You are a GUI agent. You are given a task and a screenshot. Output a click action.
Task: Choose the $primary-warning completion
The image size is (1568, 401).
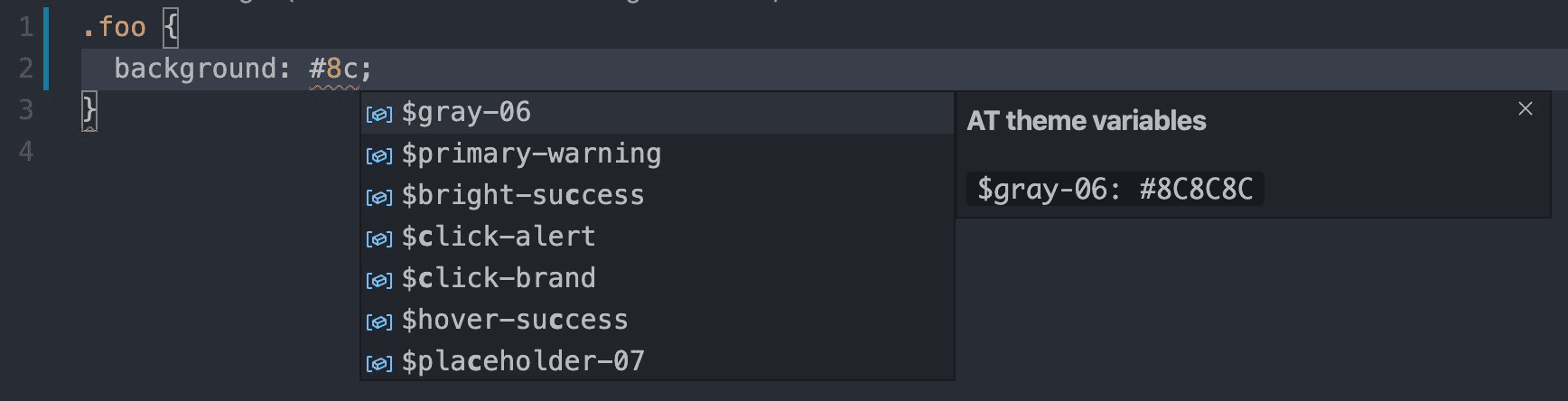click(x=658, y=154)
